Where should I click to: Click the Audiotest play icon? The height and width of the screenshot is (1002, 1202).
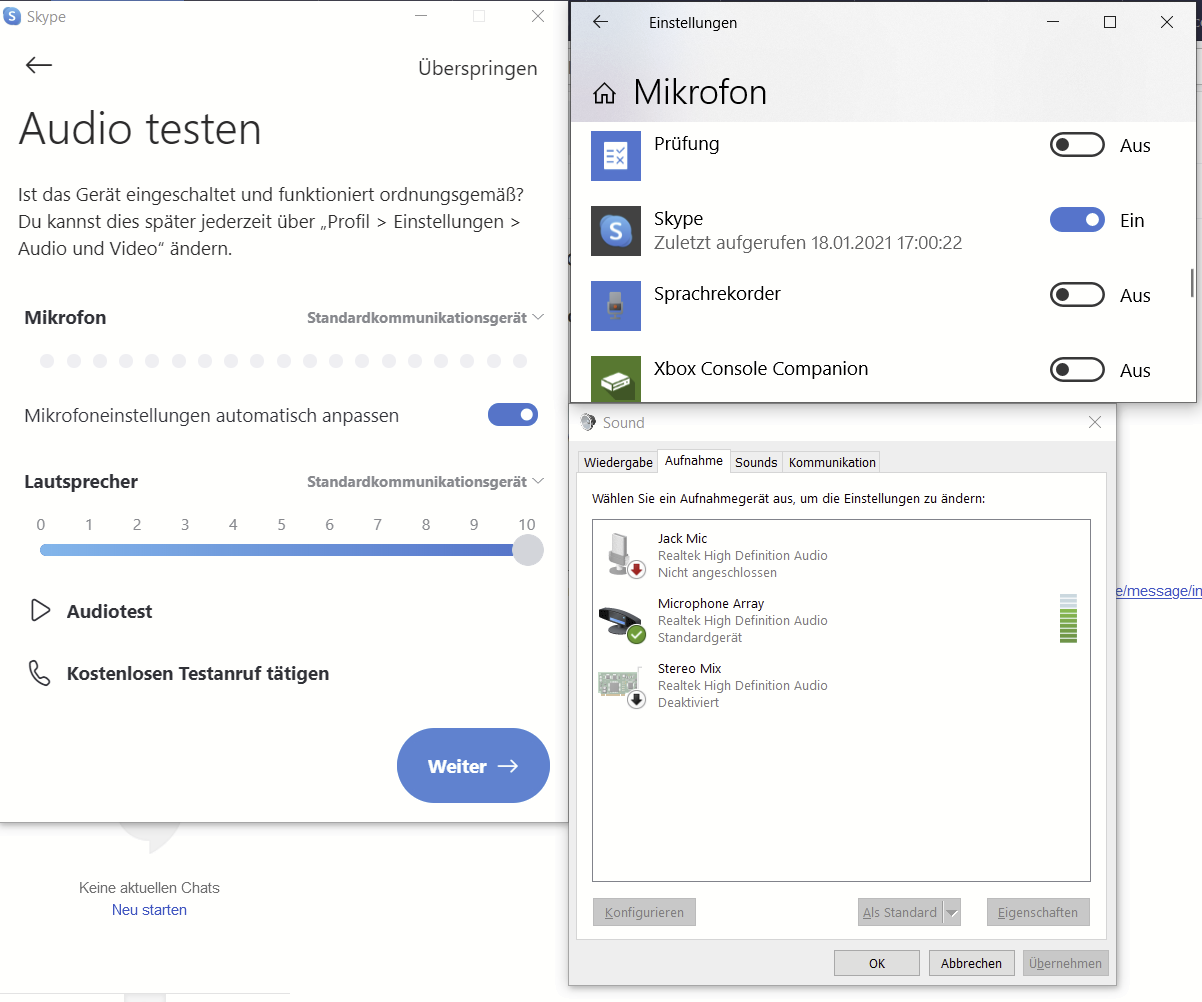tap(40, 611)
